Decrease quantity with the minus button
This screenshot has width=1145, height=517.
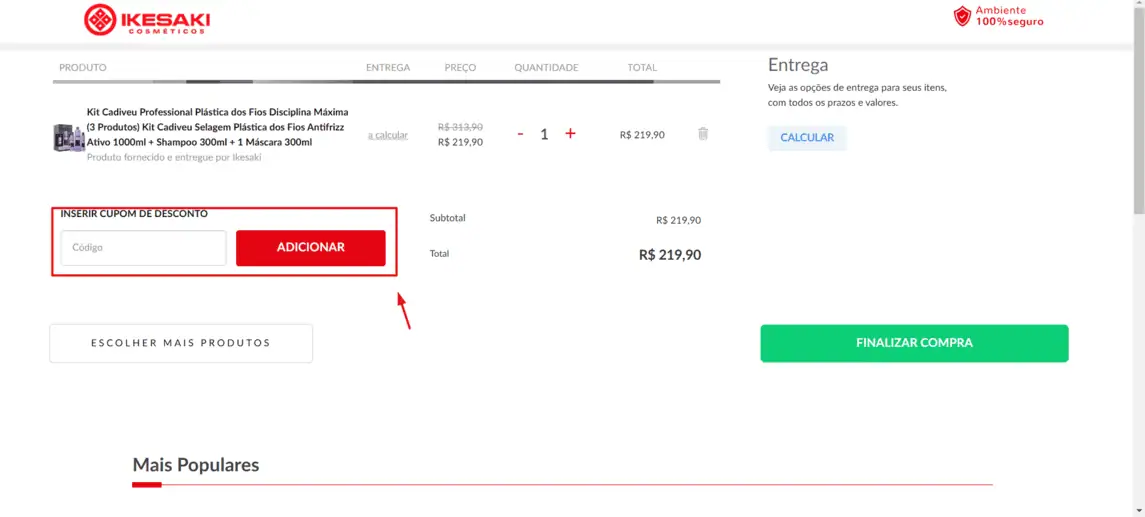pos(520,134)
